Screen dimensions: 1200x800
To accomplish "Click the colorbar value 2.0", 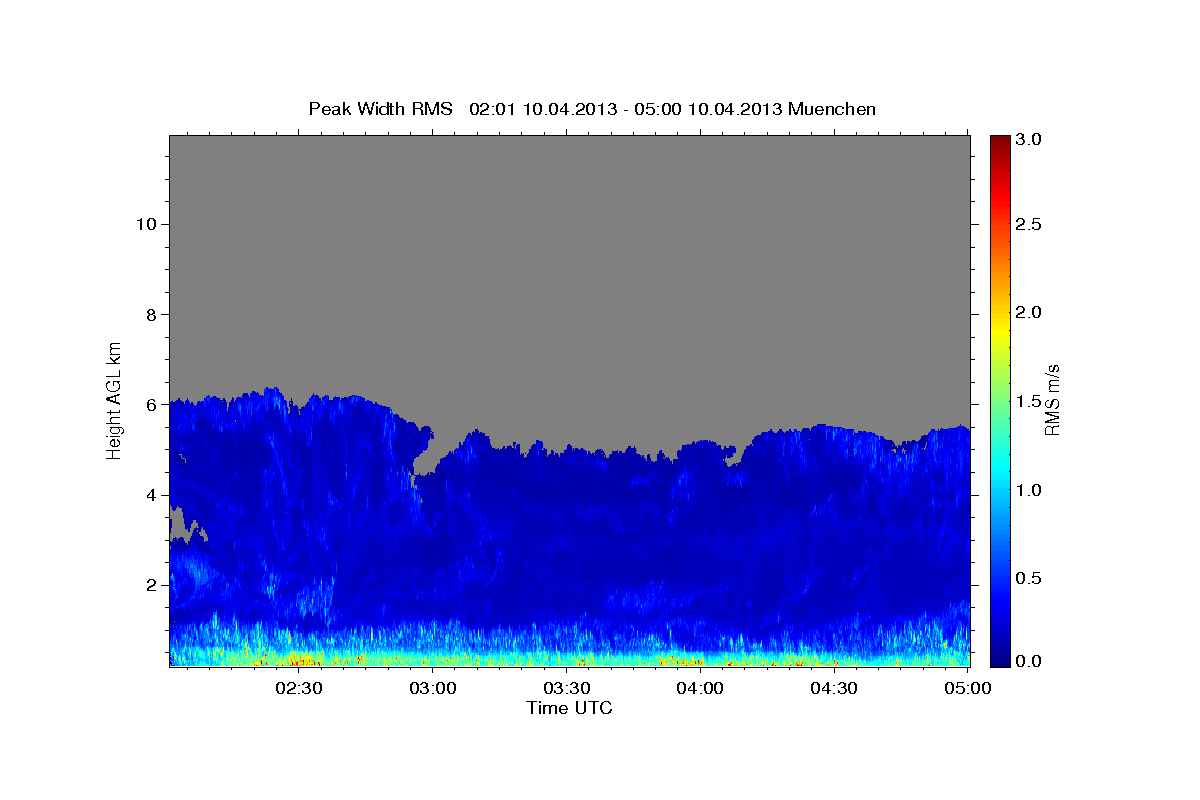I will click(1030, 313).
